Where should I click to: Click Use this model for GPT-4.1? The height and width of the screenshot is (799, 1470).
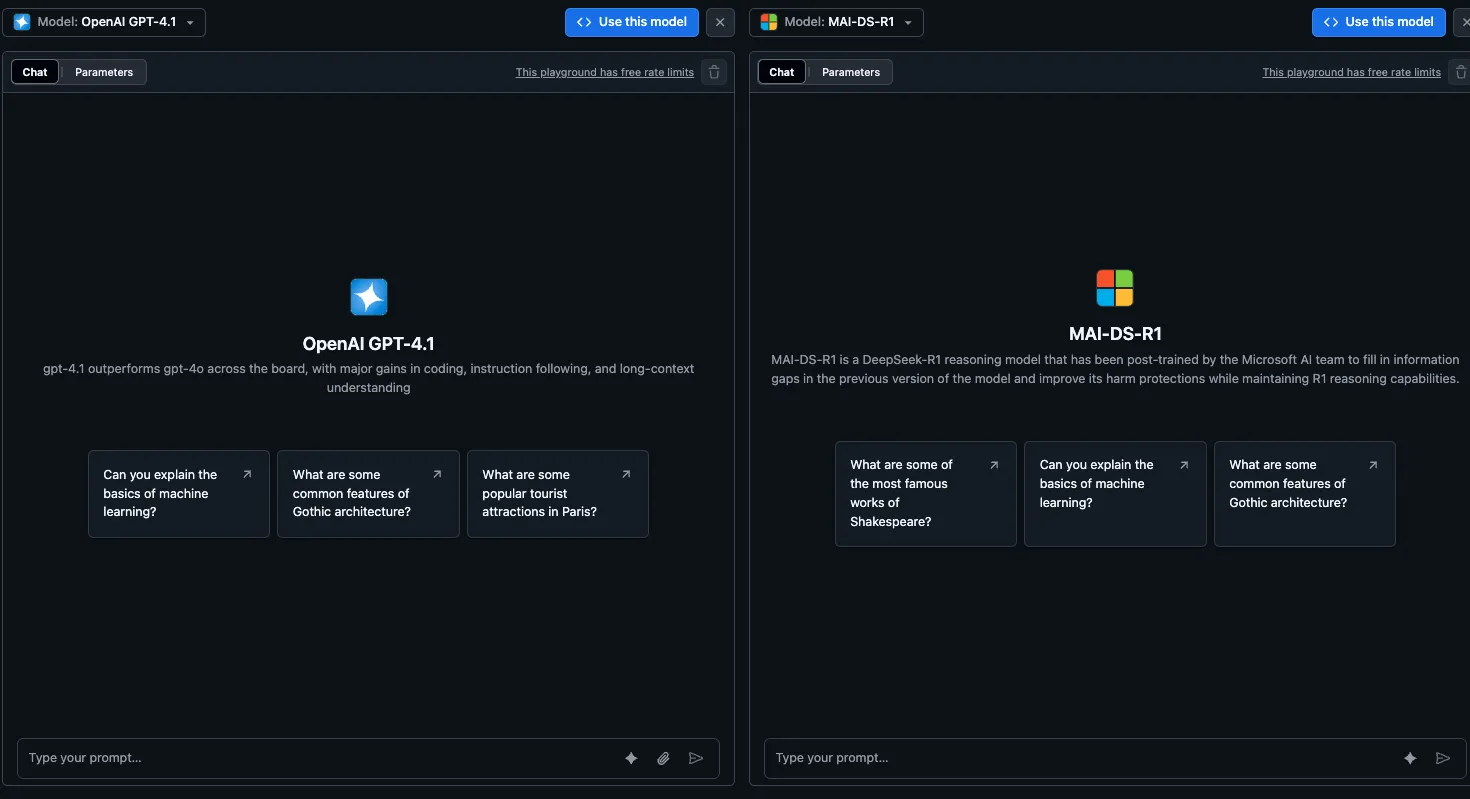631,21
